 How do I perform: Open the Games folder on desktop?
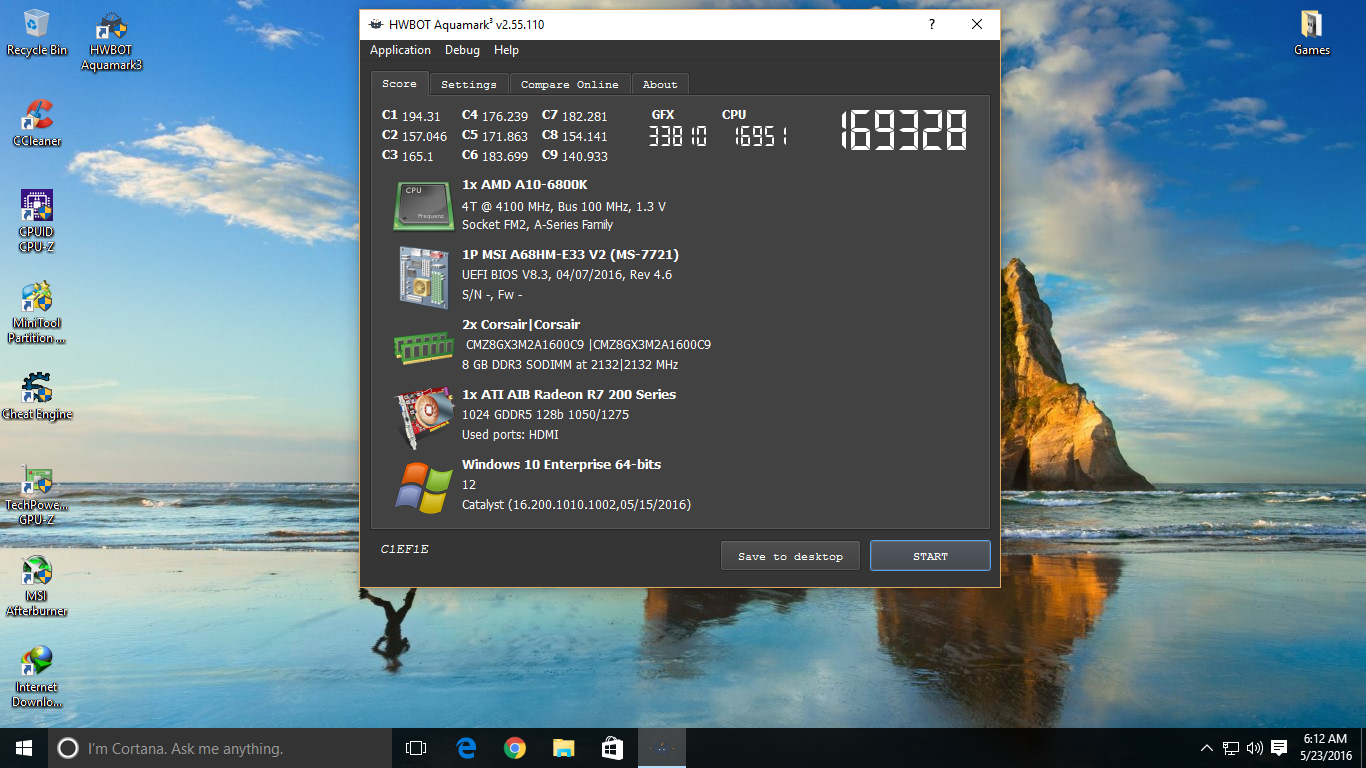1311,33
